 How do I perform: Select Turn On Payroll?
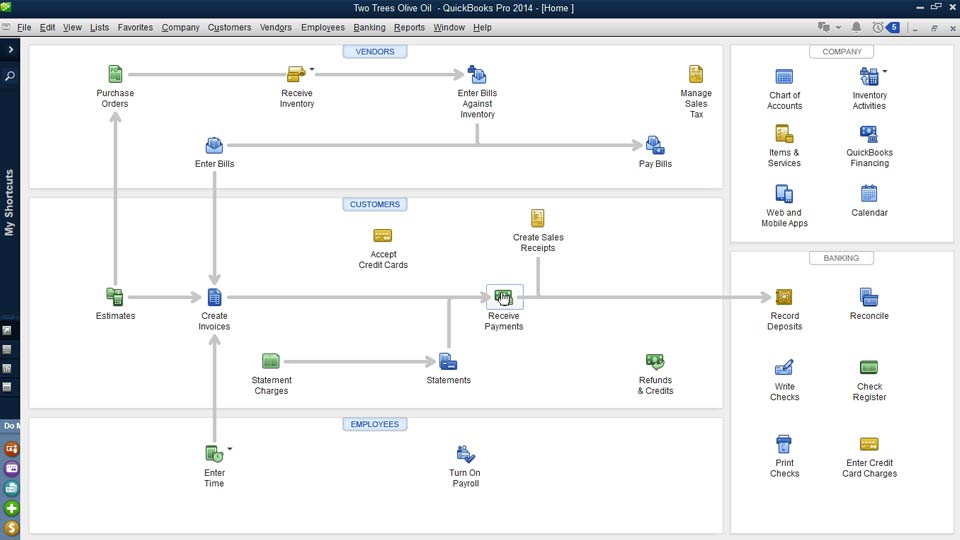pyautogui.click(x=465, y=454)
